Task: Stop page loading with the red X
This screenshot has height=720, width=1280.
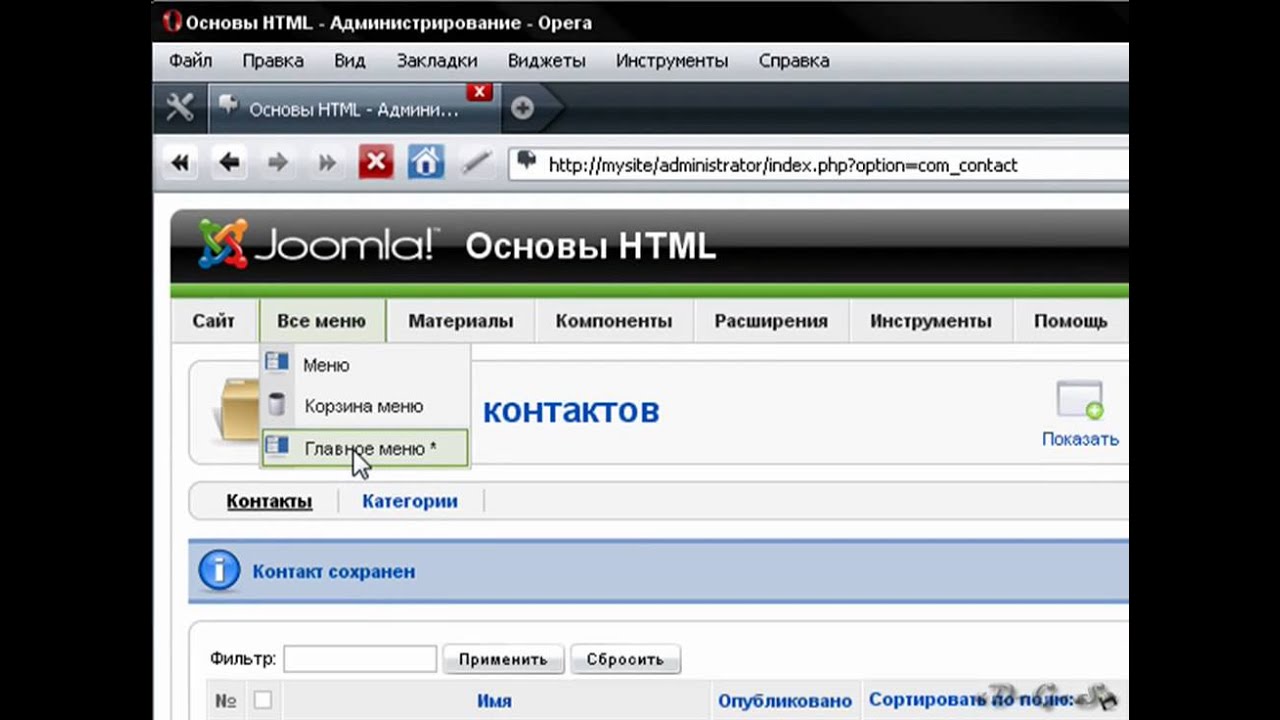Action: pos(376,162)
